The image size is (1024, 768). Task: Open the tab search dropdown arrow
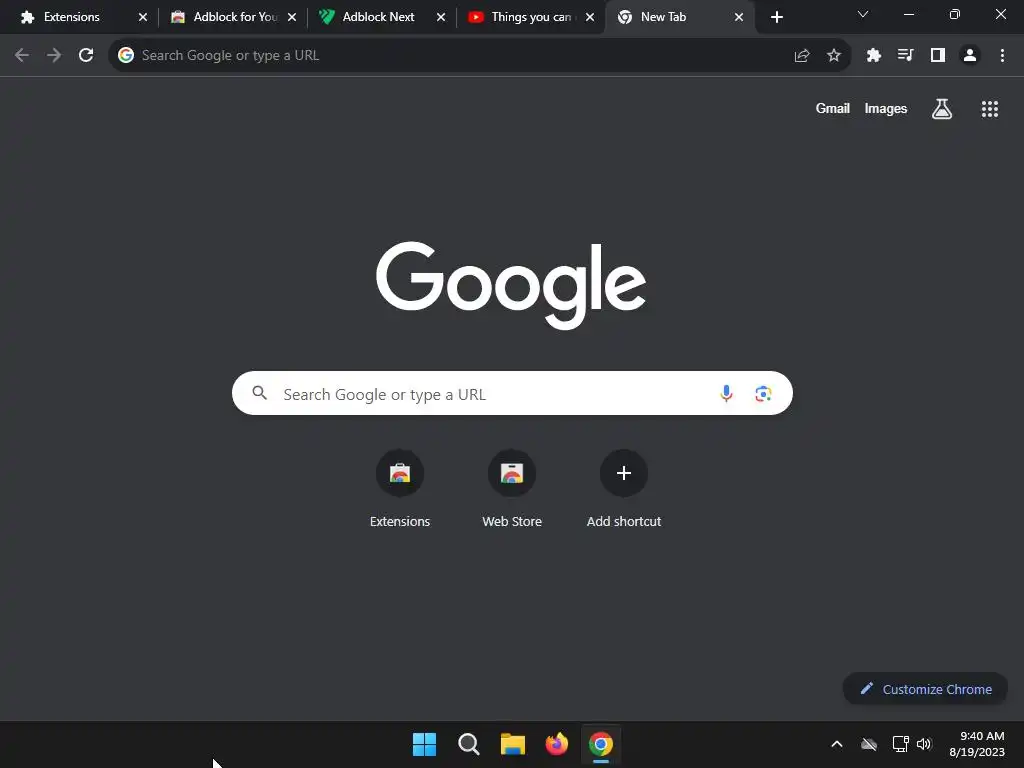[x=863, y=14]
